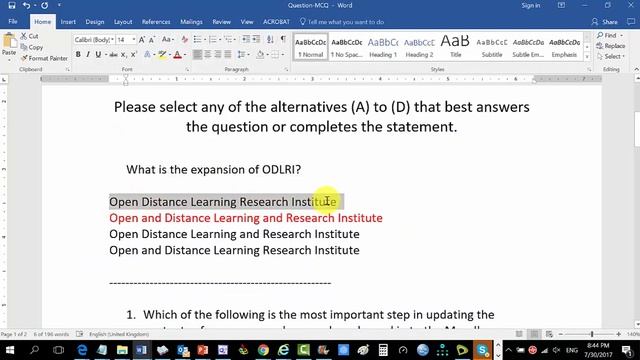Screen dimensions: 640x360
Task: Apply the red font color
Action: click(x=178, y=54)
